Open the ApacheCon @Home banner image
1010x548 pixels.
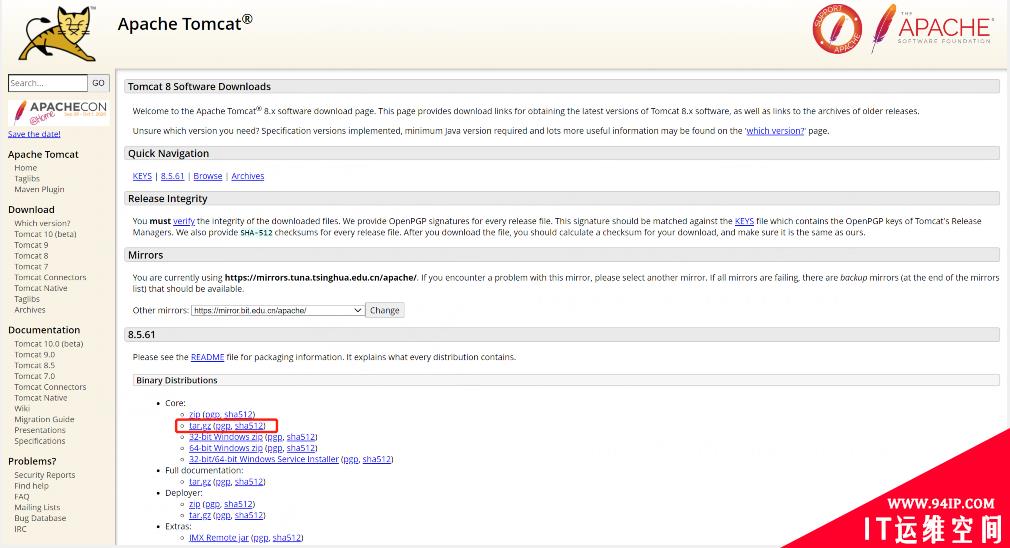(59, 112)
